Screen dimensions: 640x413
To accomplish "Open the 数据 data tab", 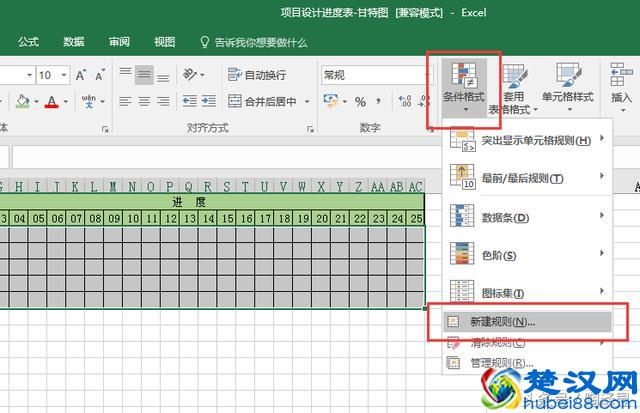I will (x=73, y=42).
